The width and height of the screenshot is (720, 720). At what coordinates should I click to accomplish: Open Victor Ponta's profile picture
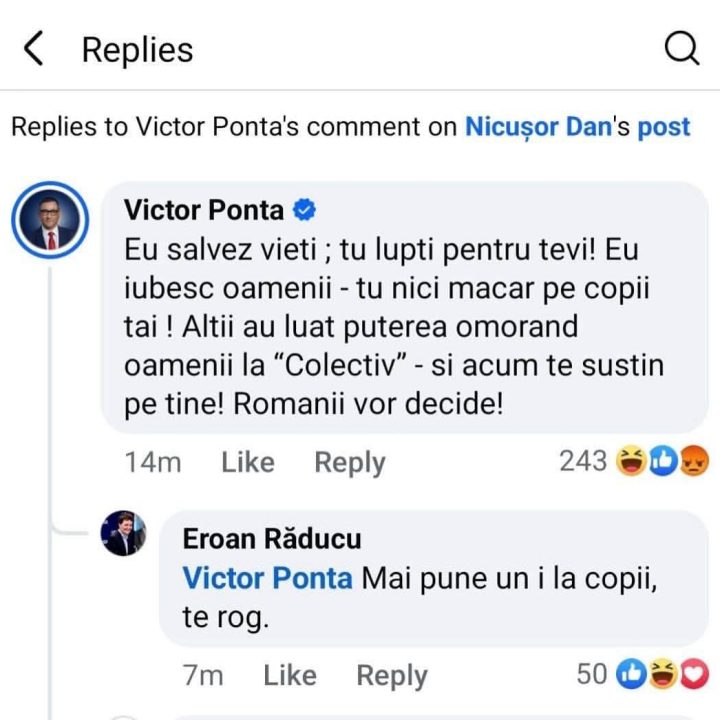click(x=50, y=221)
